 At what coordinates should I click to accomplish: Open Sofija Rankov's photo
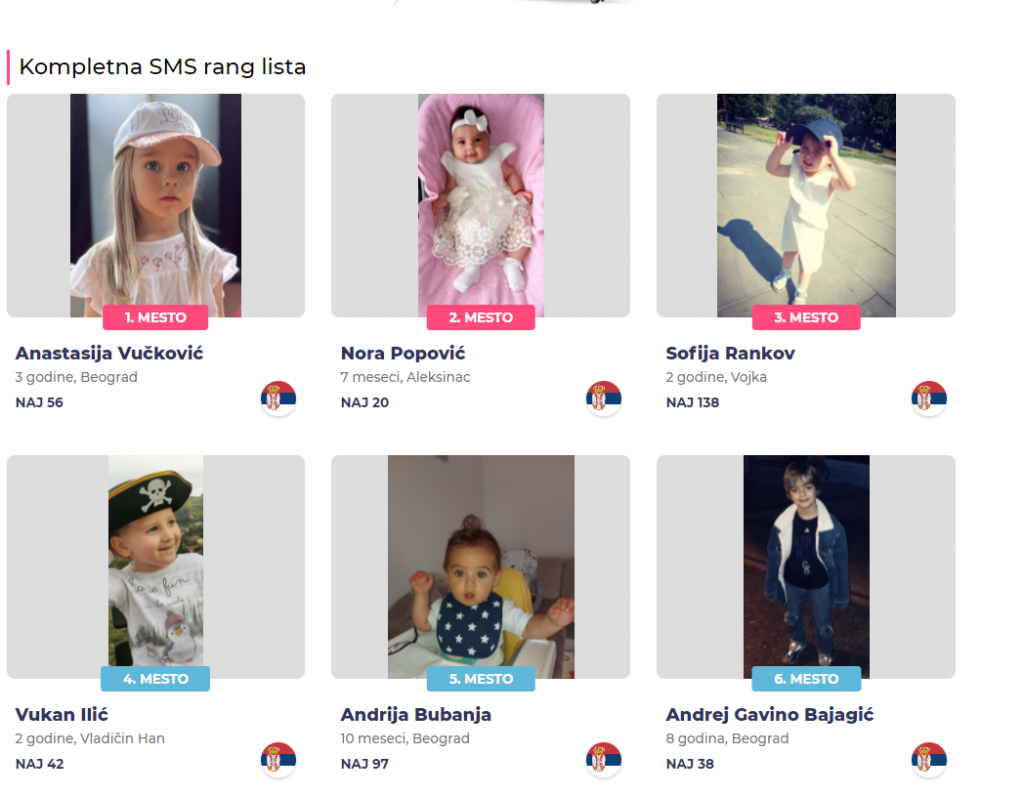click(806, 205)
